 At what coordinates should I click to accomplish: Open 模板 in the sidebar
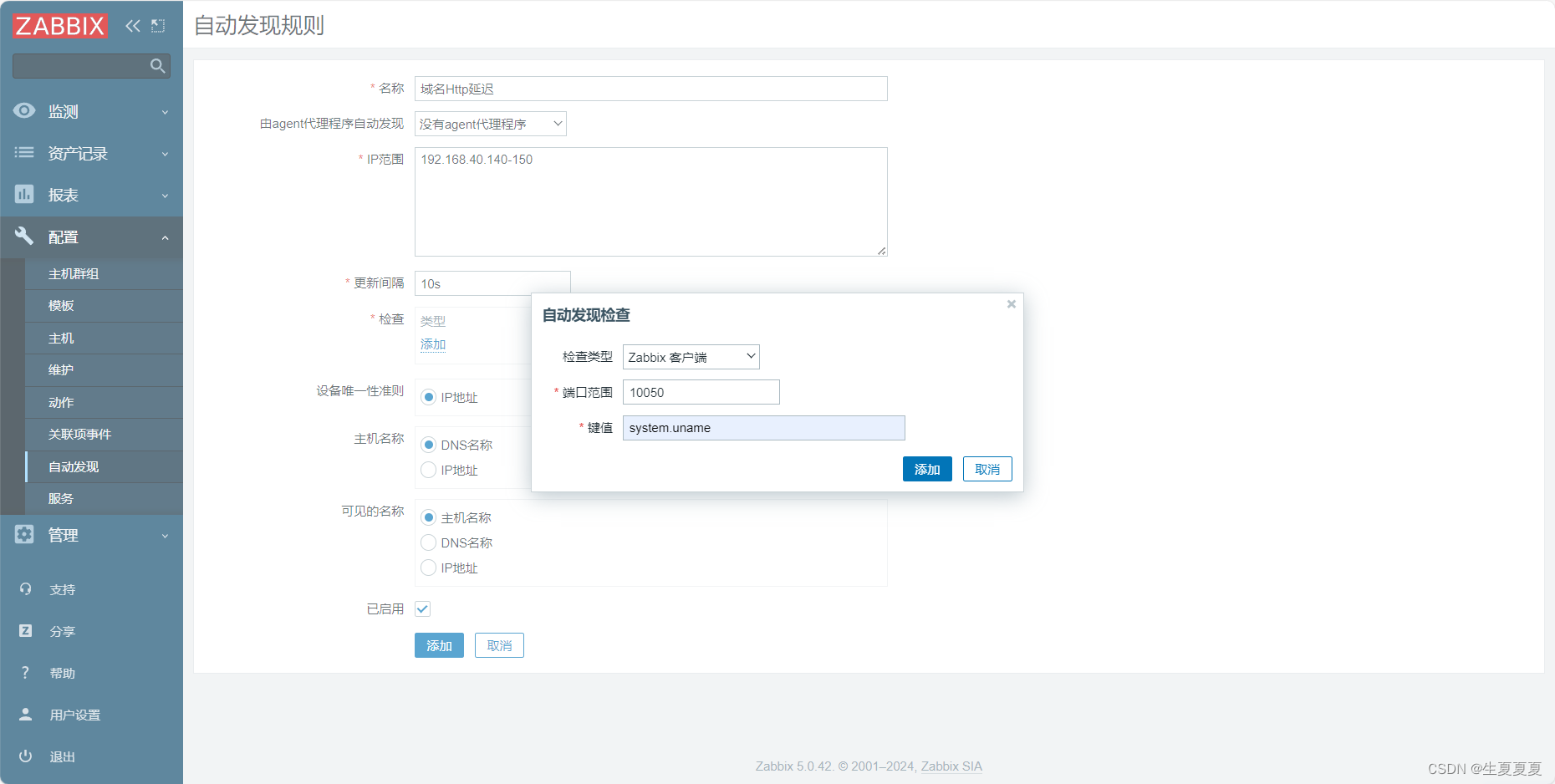pos(104,306)
